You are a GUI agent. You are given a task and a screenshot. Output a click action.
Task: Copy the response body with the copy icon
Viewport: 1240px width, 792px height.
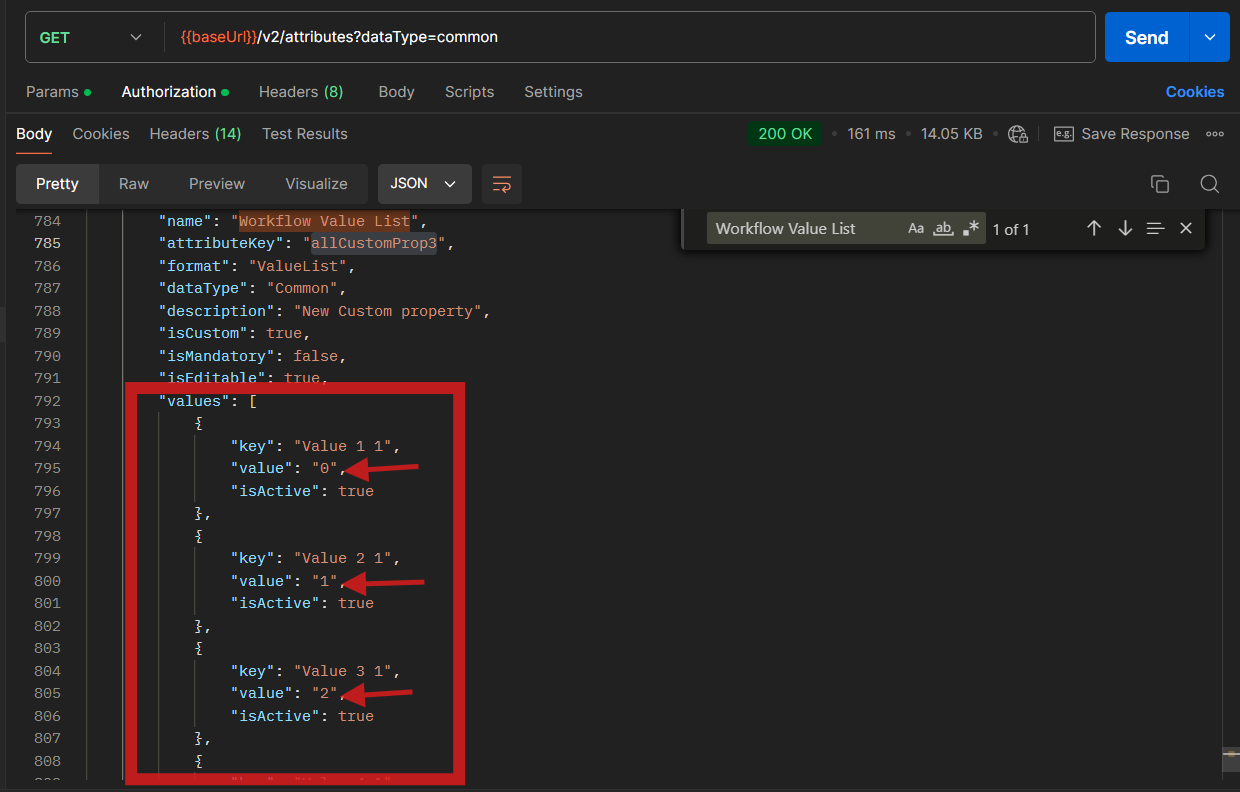tap(1160, 184)
